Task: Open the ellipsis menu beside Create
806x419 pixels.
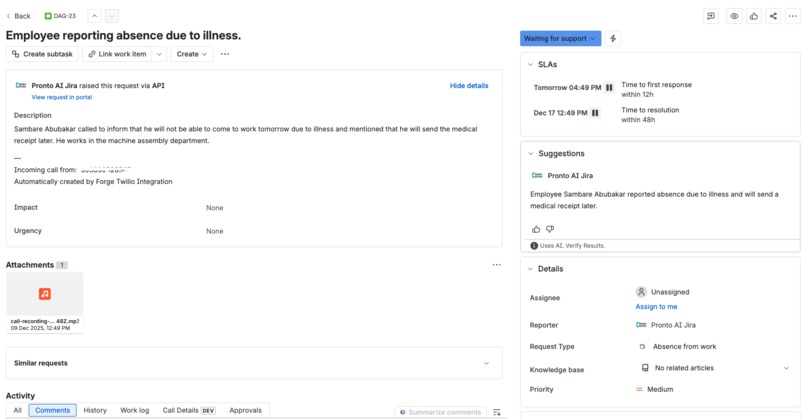Action: [225, 54]
